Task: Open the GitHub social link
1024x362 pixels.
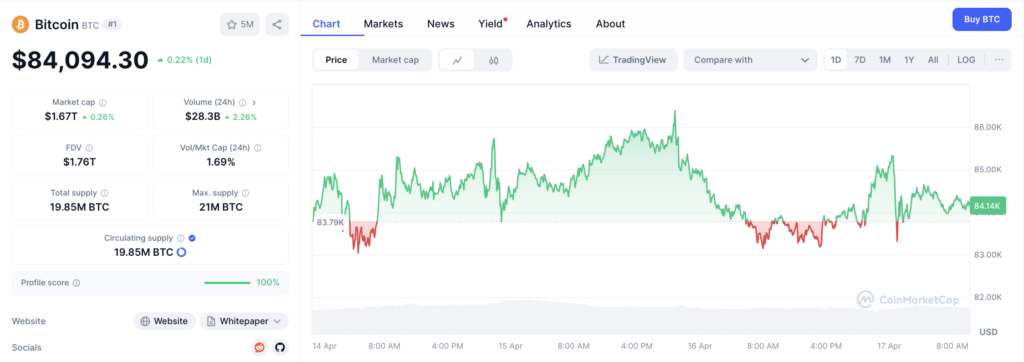Action: click(280, 348)
